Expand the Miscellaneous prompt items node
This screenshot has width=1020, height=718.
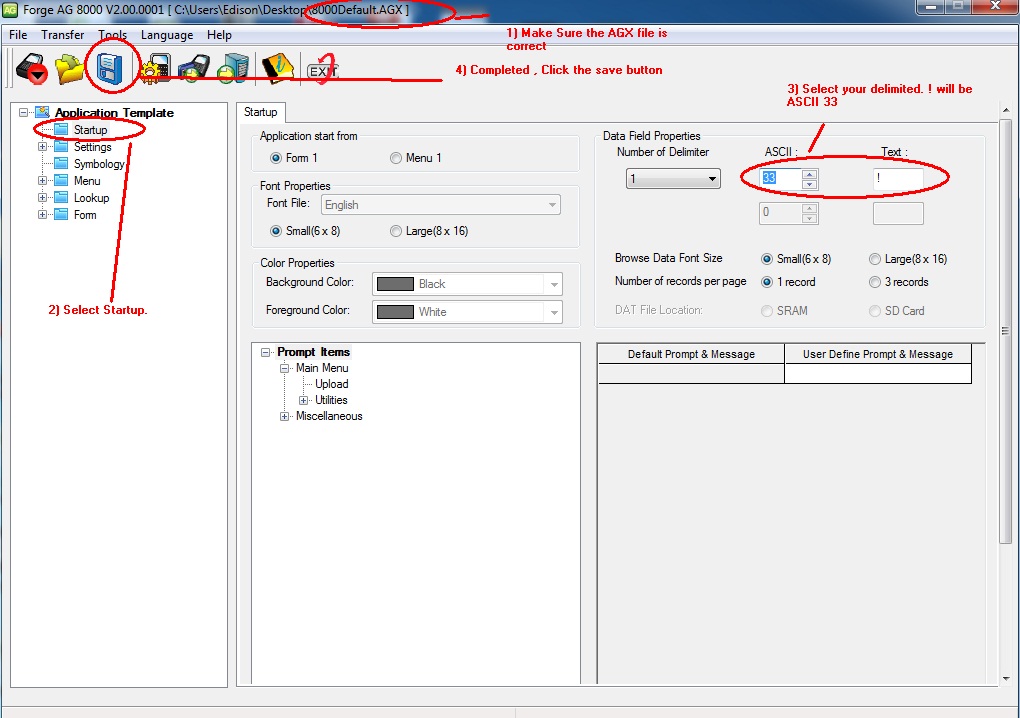pos(285,416)
